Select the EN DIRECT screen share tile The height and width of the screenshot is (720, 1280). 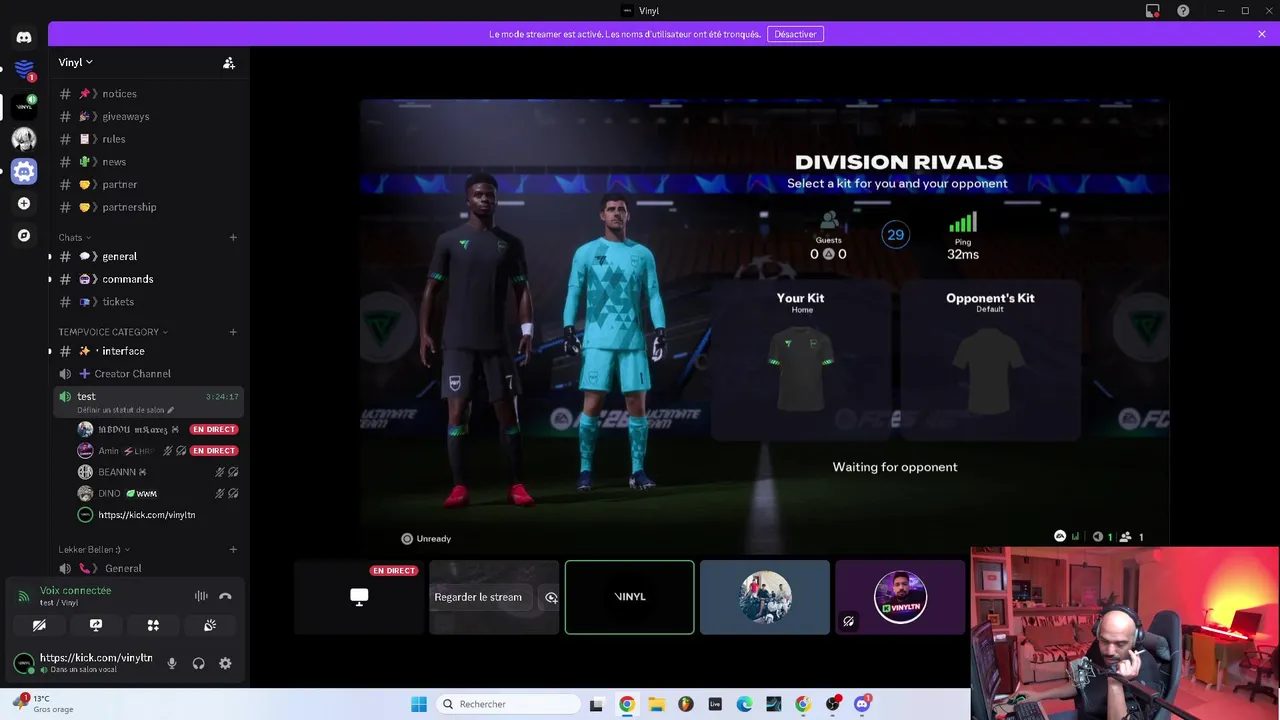(x=359, y=597)
